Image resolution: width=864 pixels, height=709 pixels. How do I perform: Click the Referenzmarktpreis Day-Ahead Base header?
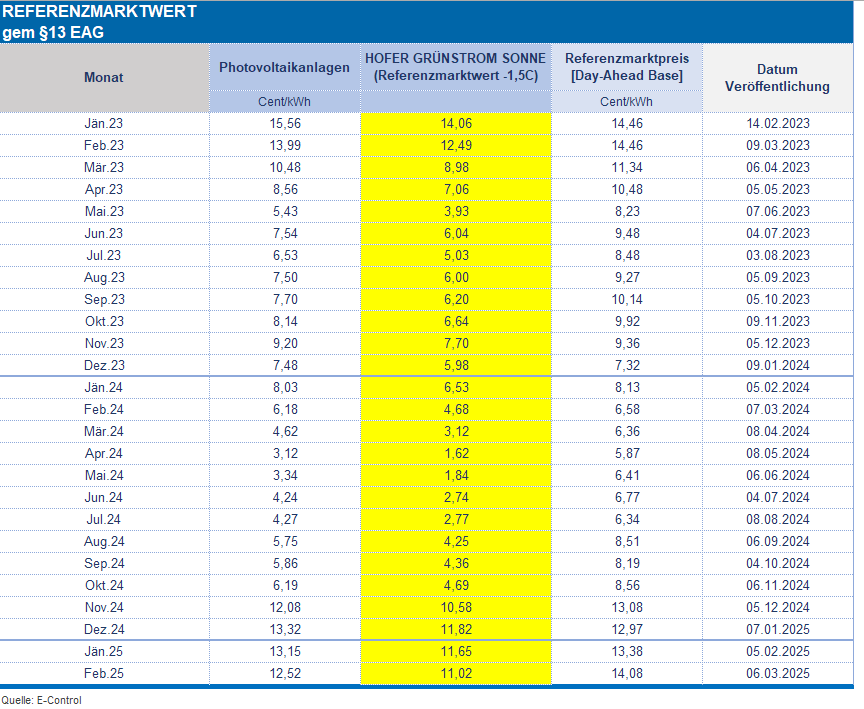(626, 67)
